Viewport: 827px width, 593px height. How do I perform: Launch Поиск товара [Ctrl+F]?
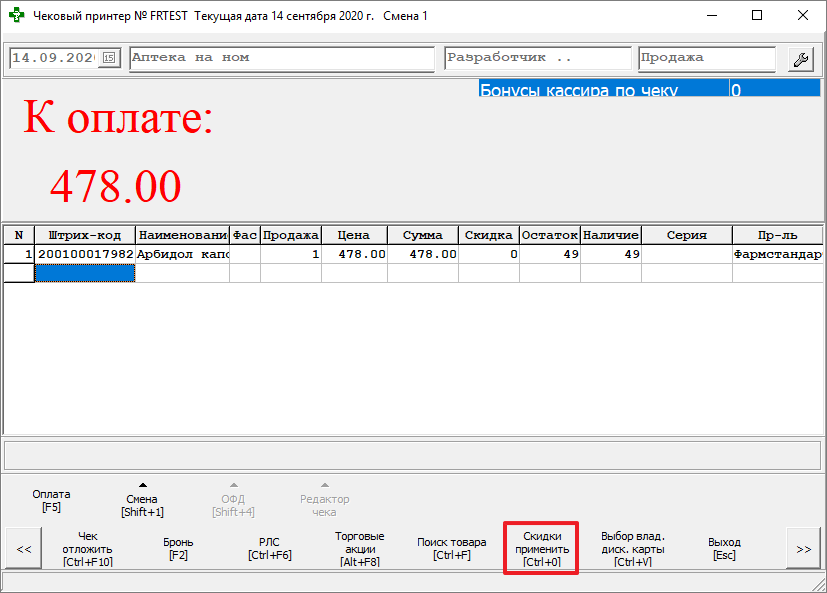tap(451, 549)
